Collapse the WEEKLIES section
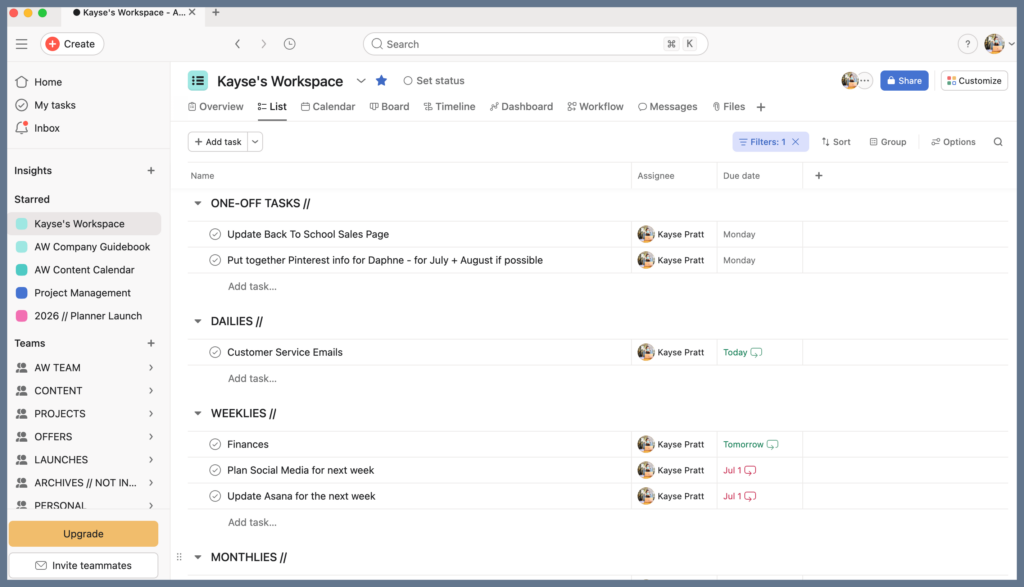This screenshot has height=587, width=1024. click(198, 413)
